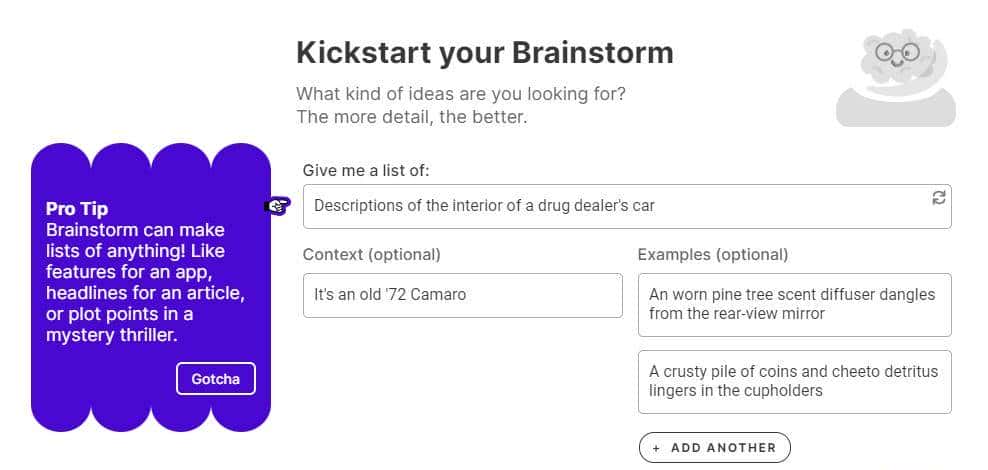Screen dimensions: 988x470
Task: Click the pointing hand icon beside the tip
Action: pos(277,206)
